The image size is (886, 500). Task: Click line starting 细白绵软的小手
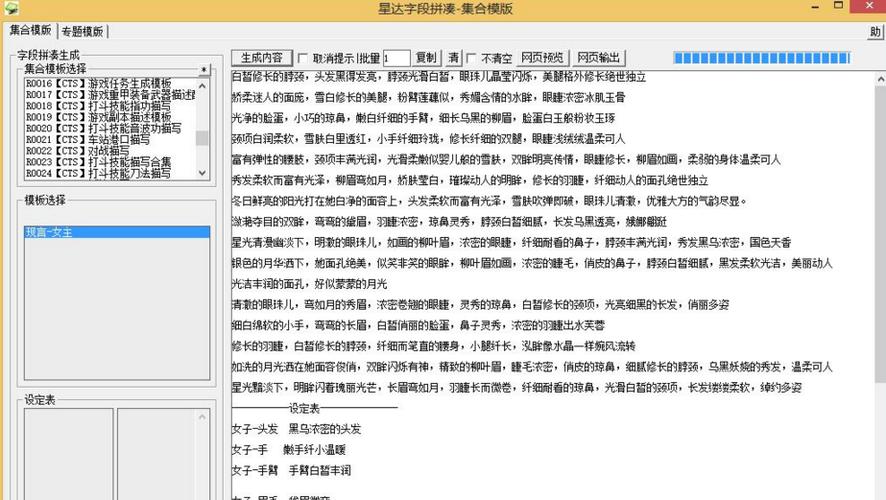point(418,325)
